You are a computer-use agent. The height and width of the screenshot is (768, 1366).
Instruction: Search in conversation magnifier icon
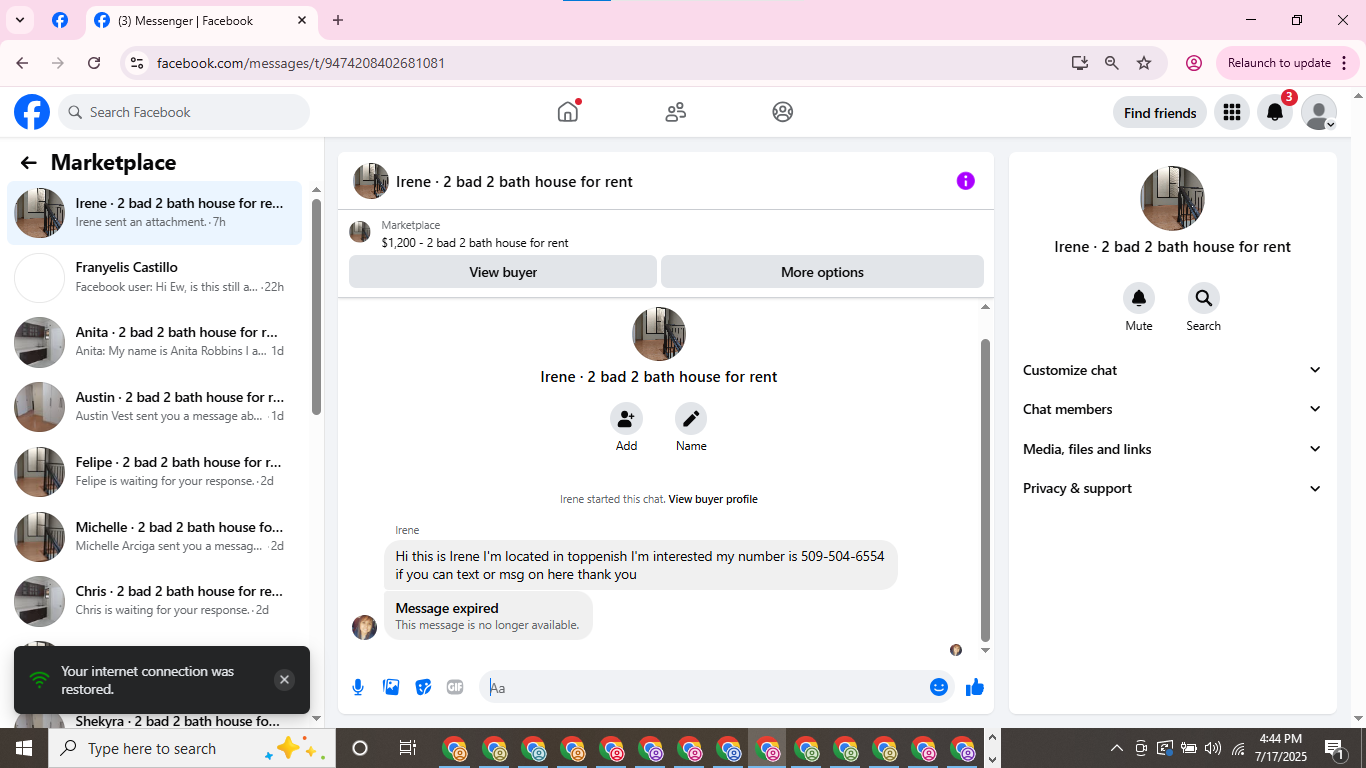point(1204,298)
